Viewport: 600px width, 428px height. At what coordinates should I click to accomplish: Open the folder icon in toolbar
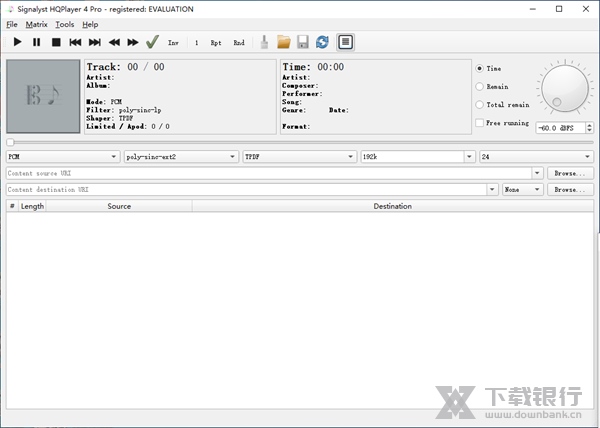[x=283, y=42]
